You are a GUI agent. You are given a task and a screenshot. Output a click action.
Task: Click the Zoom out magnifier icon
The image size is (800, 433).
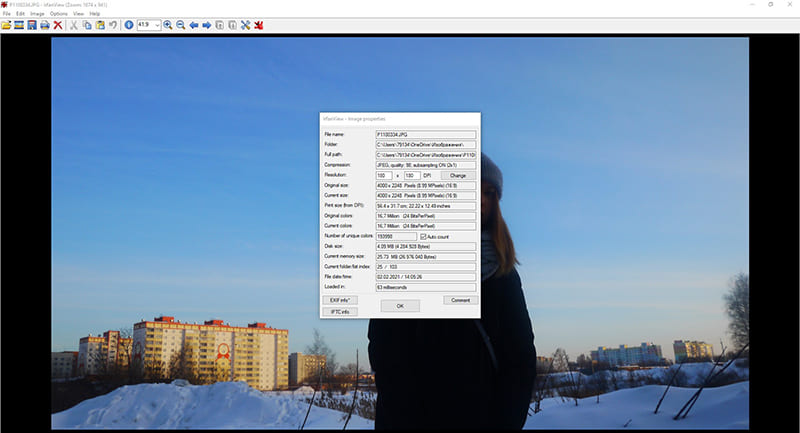[181, 25]
